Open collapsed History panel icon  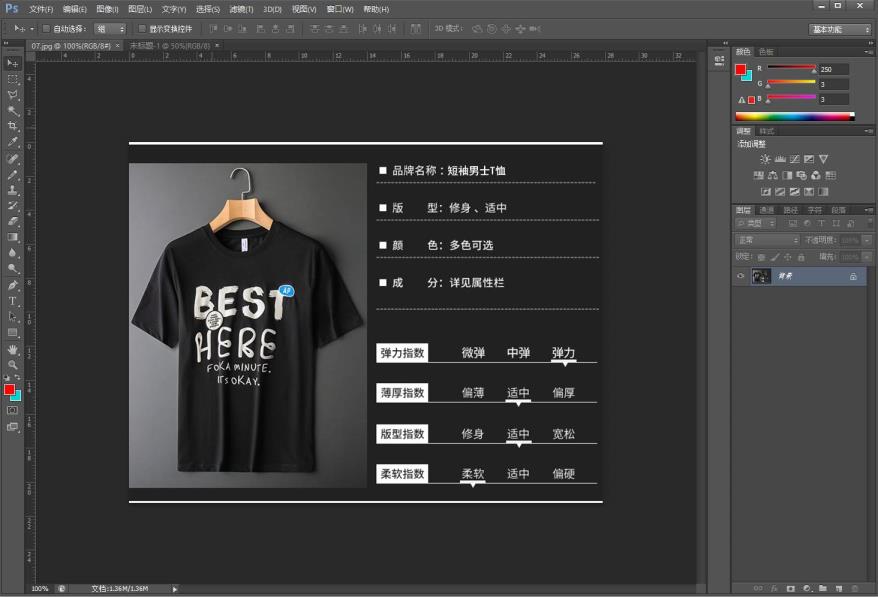(x=720, y=60)
